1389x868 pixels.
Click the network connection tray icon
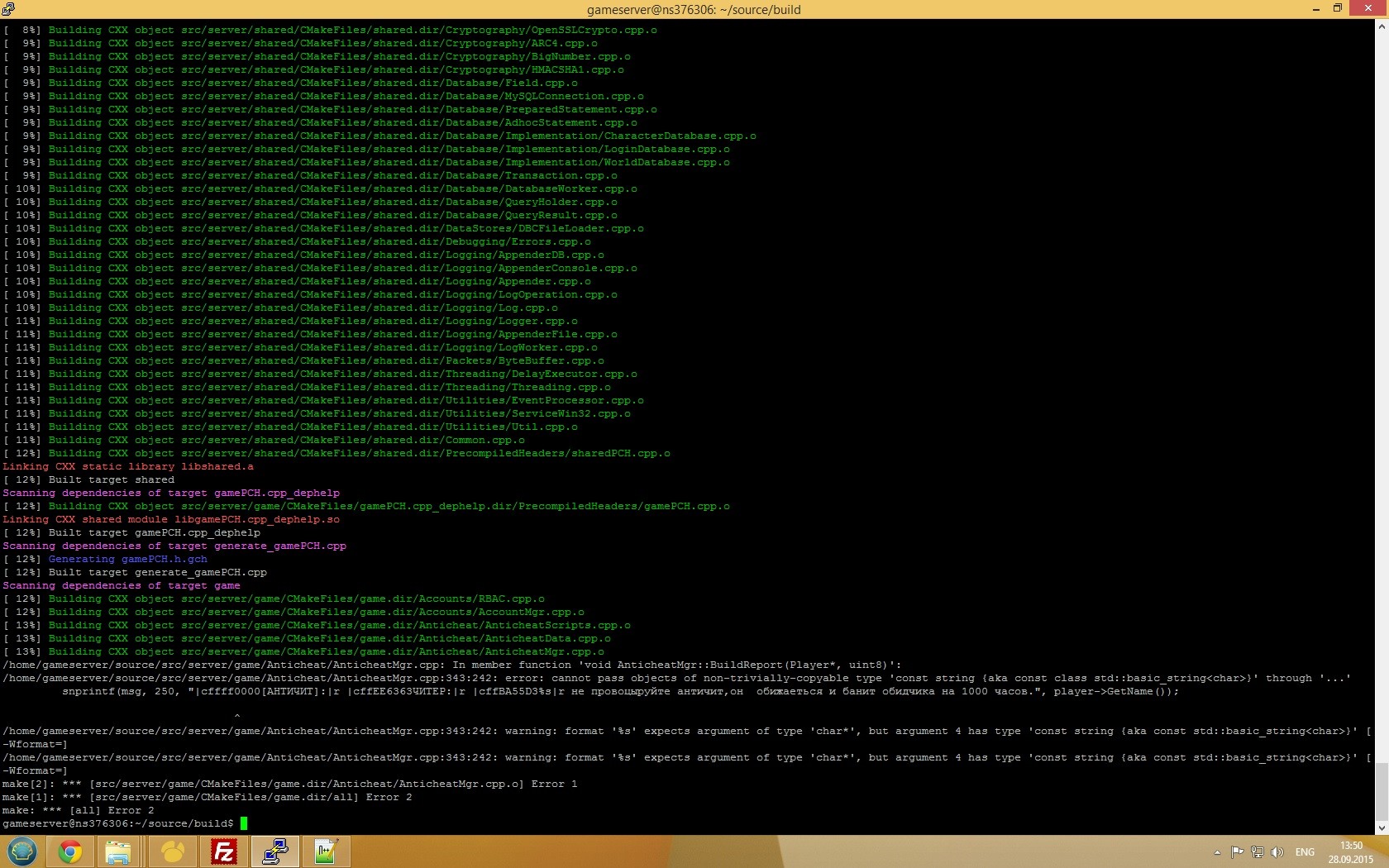(1257, 852)
